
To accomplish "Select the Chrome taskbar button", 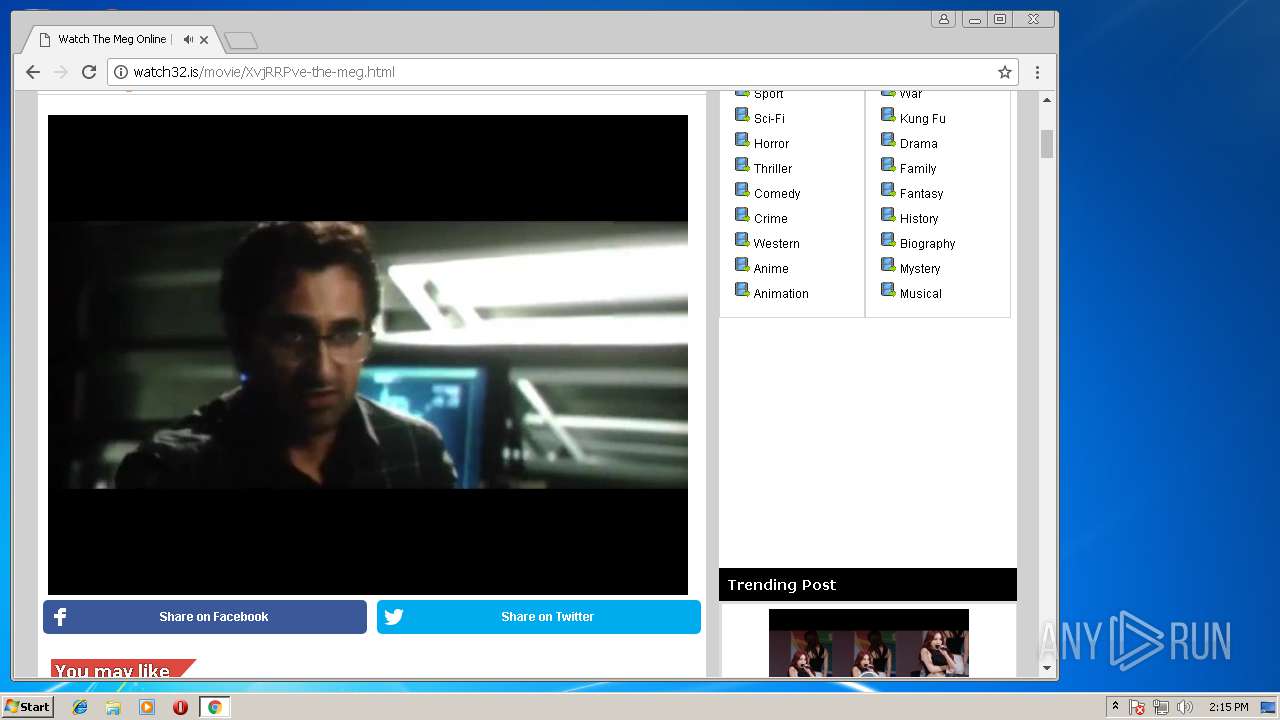I will 214,707.
